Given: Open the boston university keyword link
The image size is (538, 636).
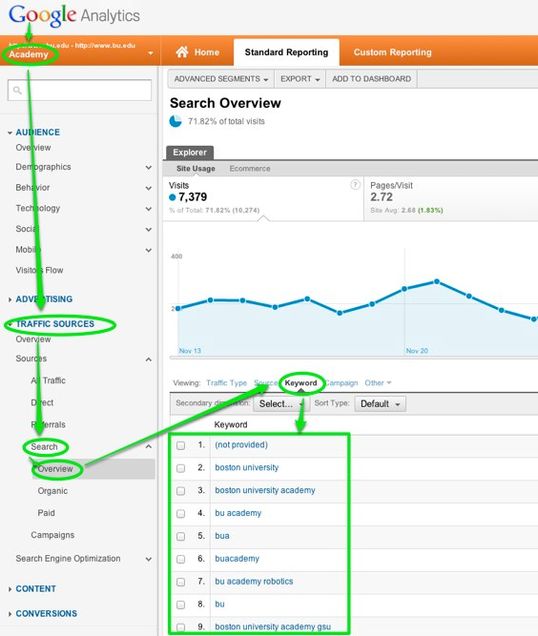Looking at the screenshot, I should click(247, 467).
